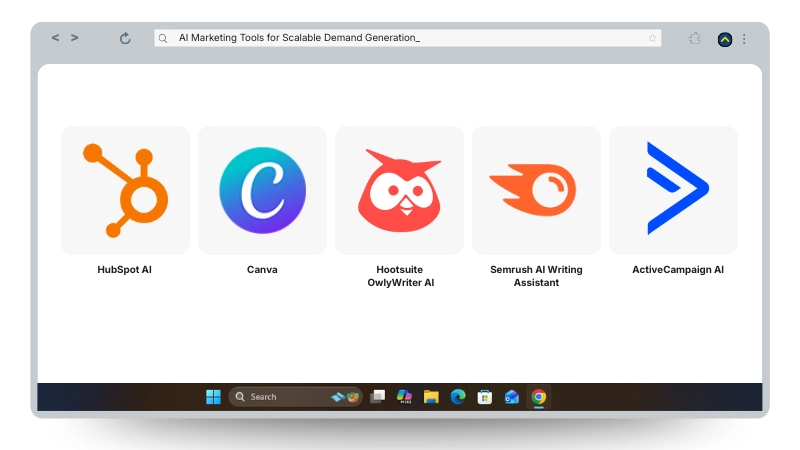Open File Explorer from the taskbar
The width and height of the screenshot is (800, 450).
pyautogui.click(x=431, y=396)
